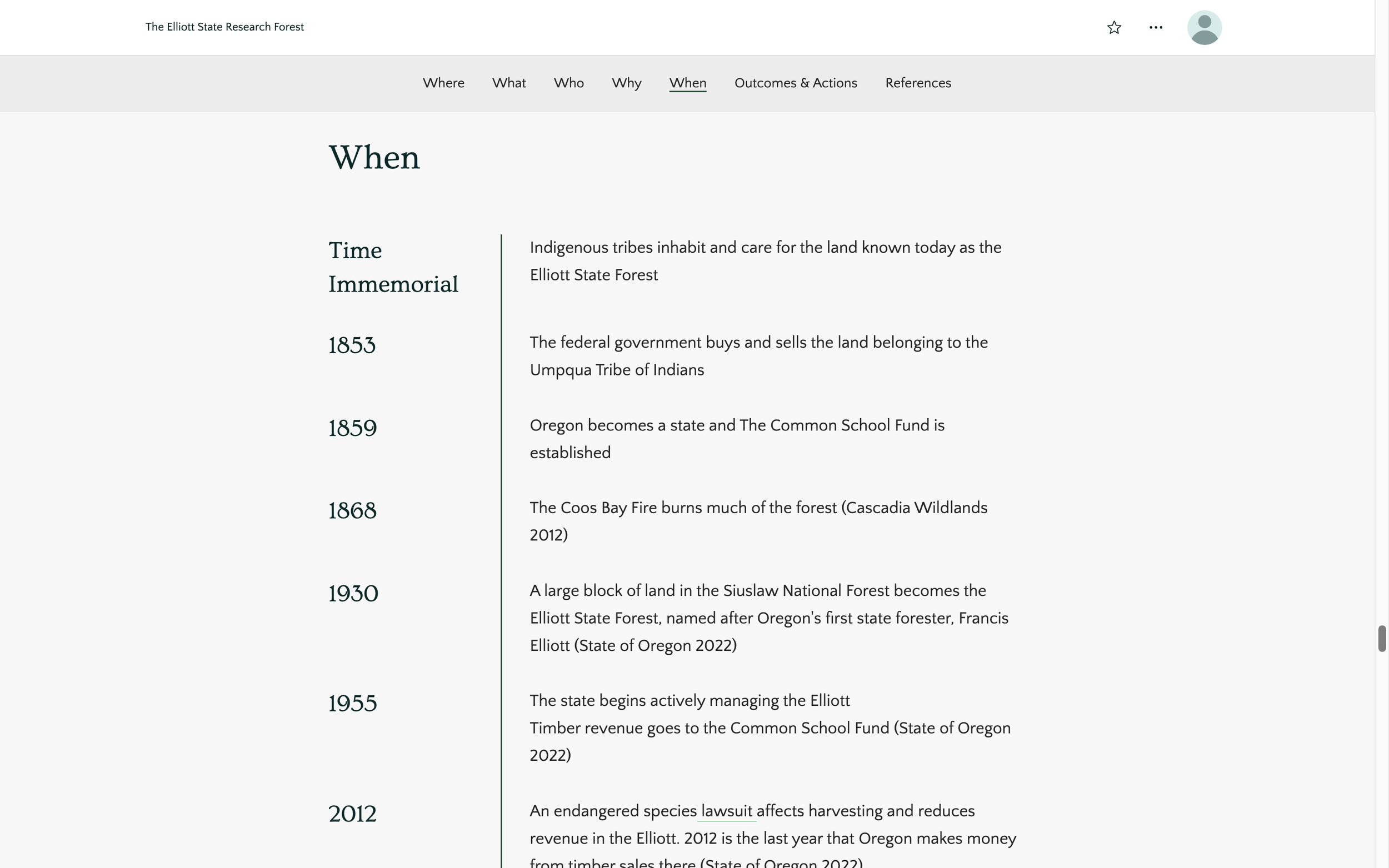Open Outcomes & Actions section
1389x868 pixels.
pos(795,83)
